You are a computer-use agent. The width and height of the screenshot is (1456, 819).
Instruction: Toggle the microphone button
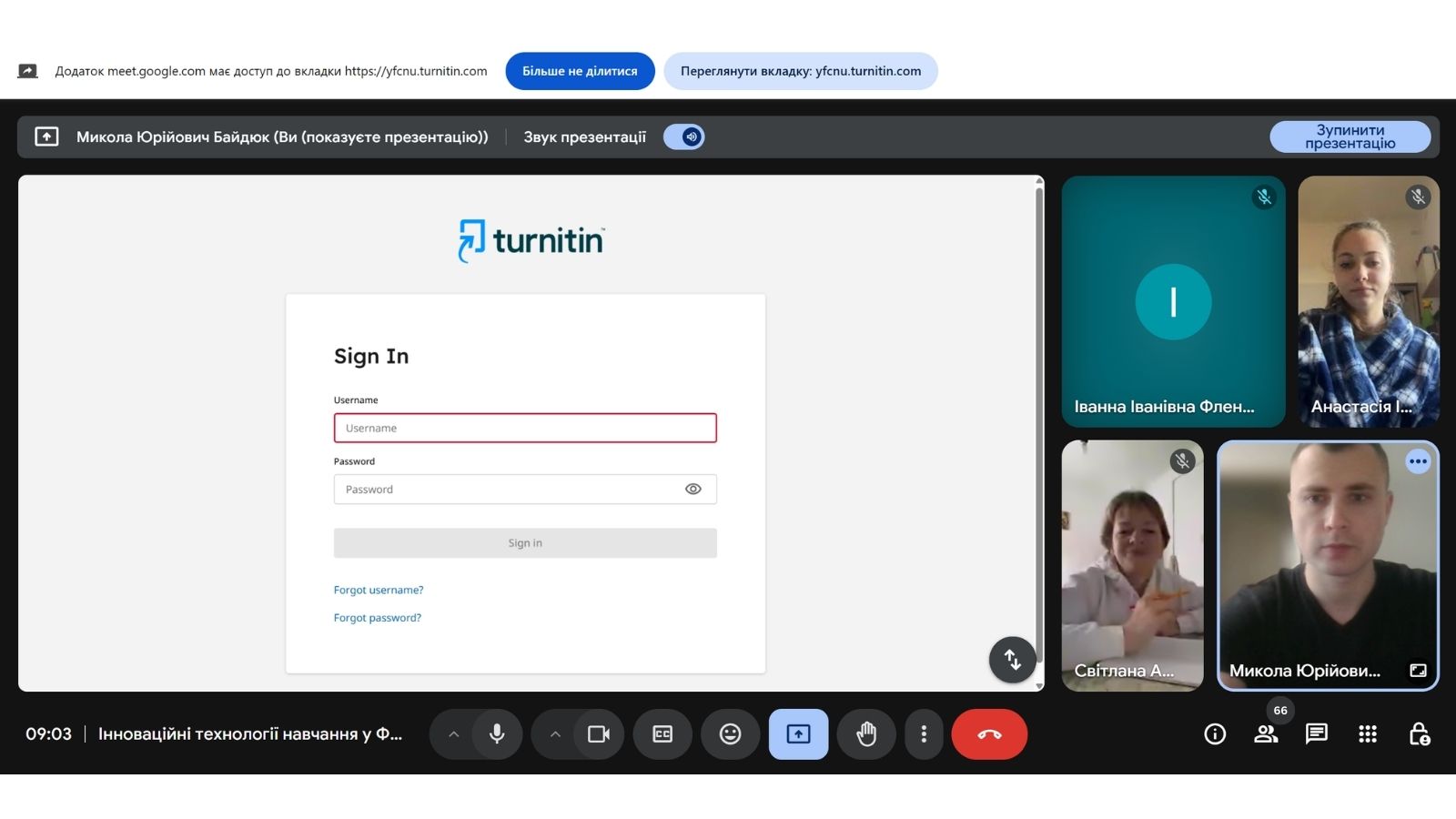[497, 734]
